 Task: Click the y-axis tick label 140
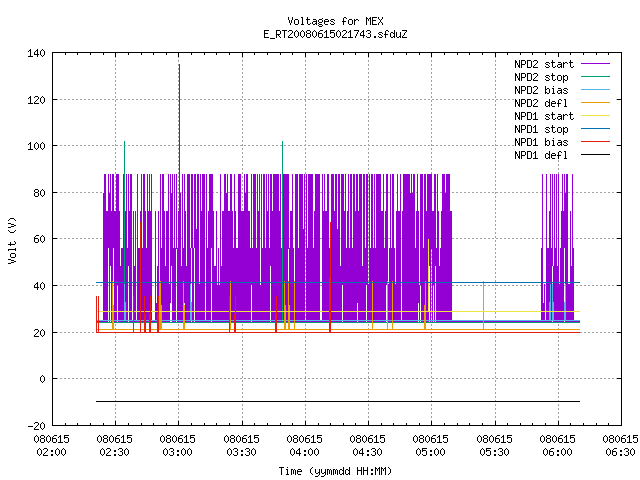(x=36, y=53)
